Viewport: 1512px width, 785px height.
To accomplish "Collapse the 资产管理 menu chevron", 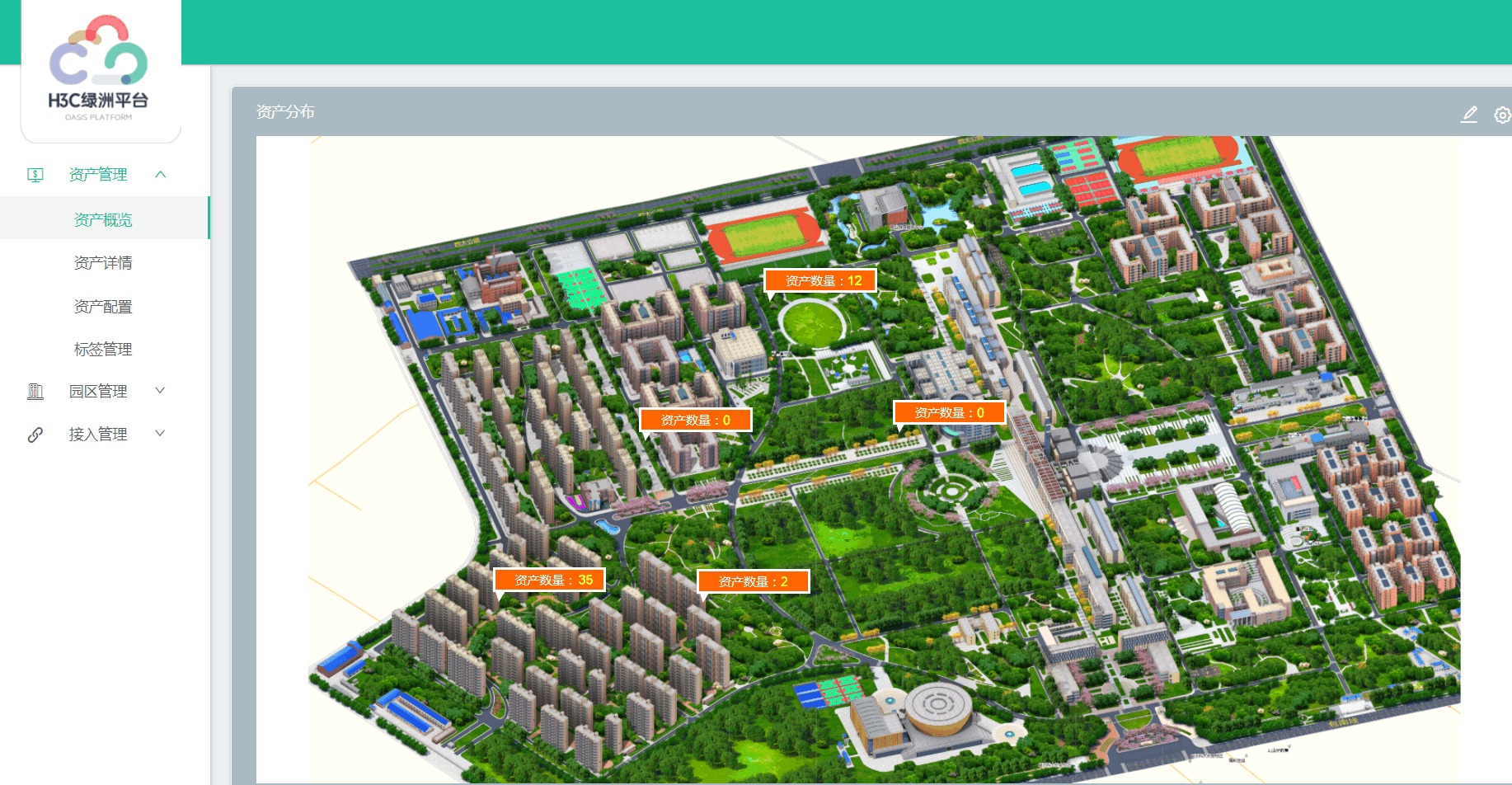I will (x=161, y=175).
